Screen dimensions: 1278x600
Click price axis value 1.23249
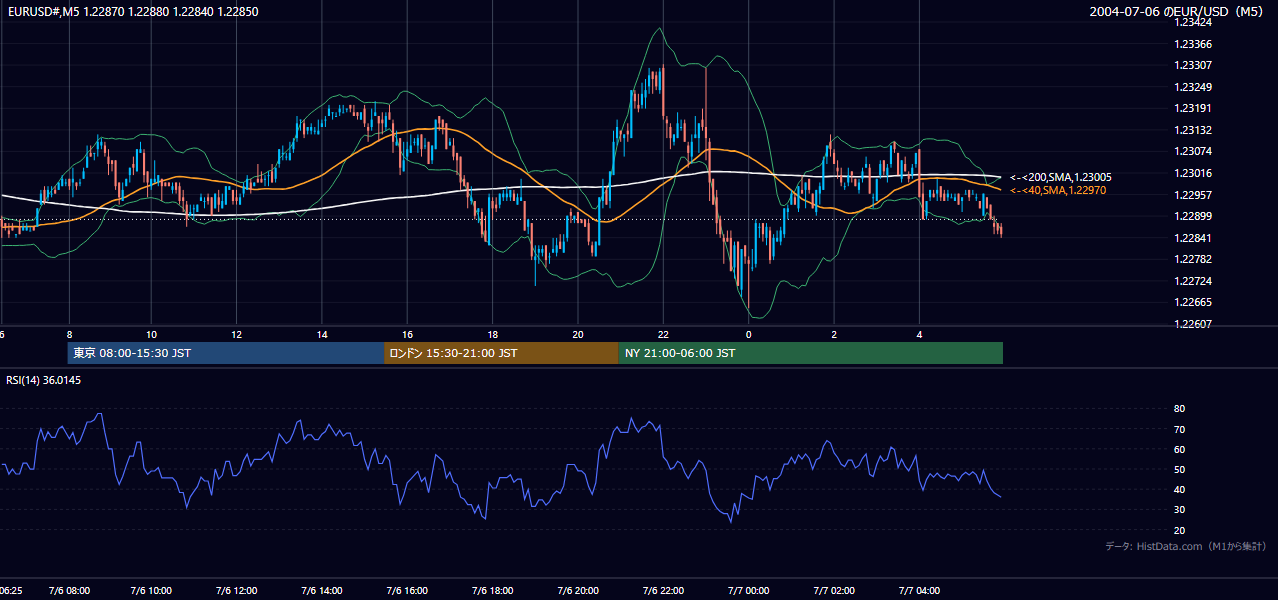pyautogui.click(x=1192, y=87)
